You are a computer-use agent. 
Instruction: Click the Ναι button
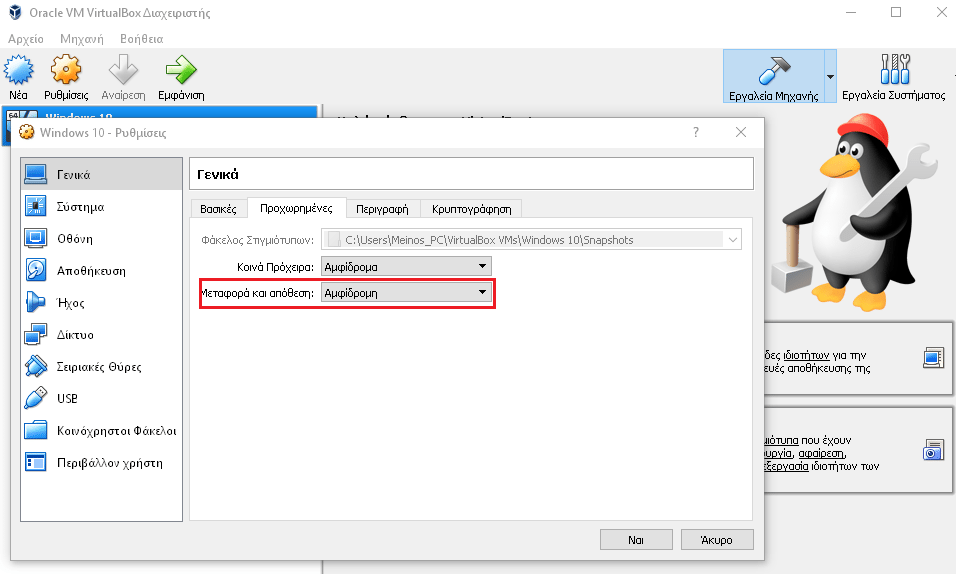pos(636,540)
